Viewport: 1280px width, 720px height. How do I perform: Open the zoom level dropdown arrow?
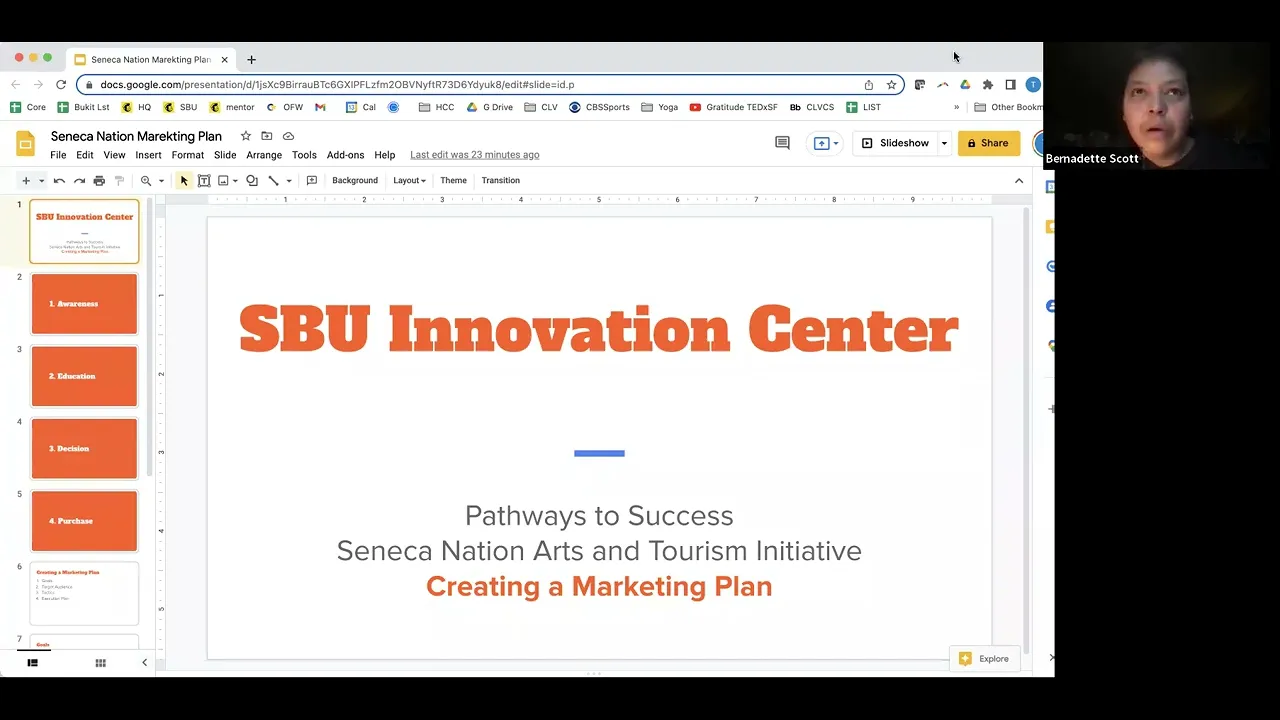click(x=161, y=181)
